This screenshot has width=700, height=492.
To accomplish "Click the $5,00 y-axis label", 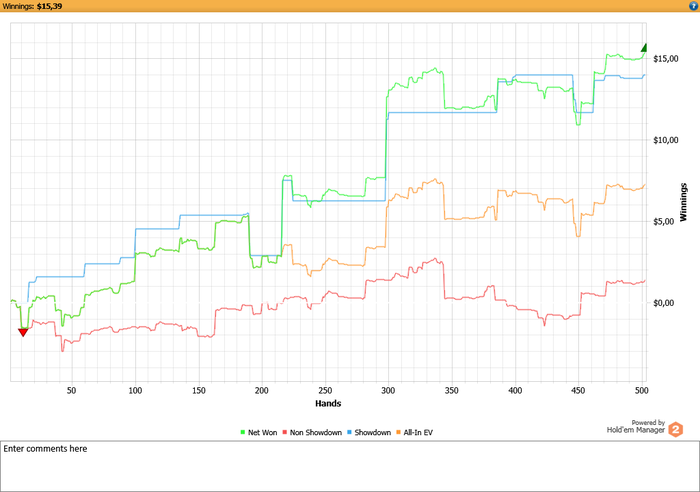I will point(664,221).
